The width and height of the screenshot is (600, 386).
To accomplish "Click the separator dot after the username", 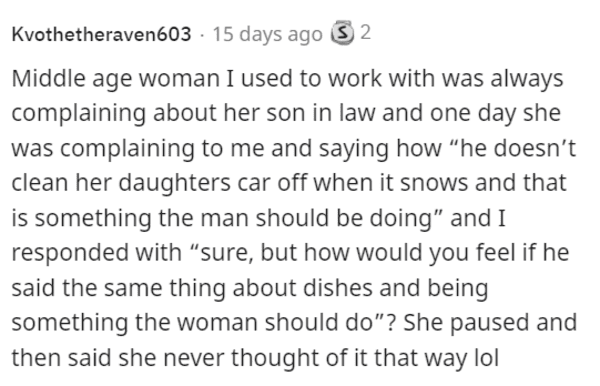I will pos(202,35).
